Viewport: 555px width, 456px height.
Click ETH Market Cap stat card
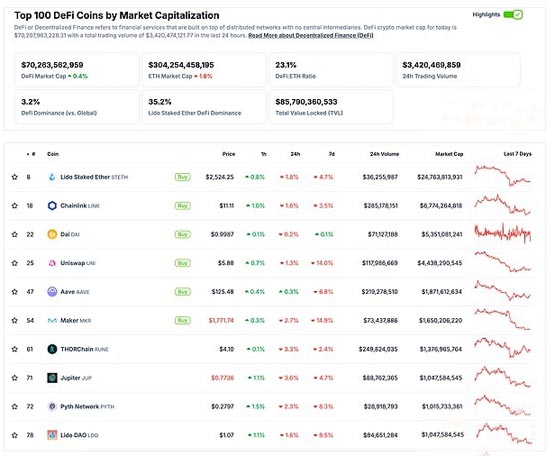click(x=204, y=70)
